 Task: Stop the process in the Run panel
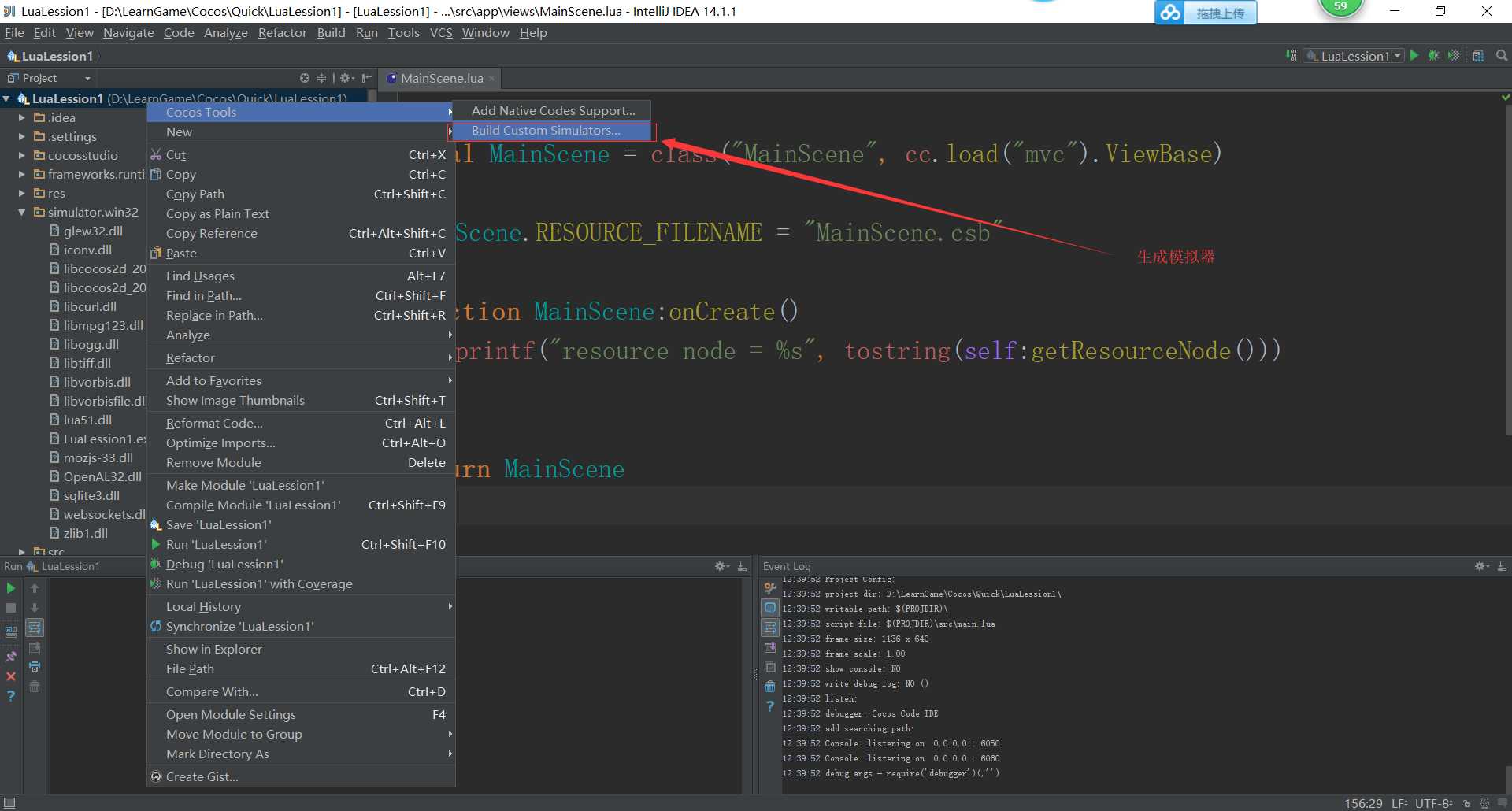[11, 608]
